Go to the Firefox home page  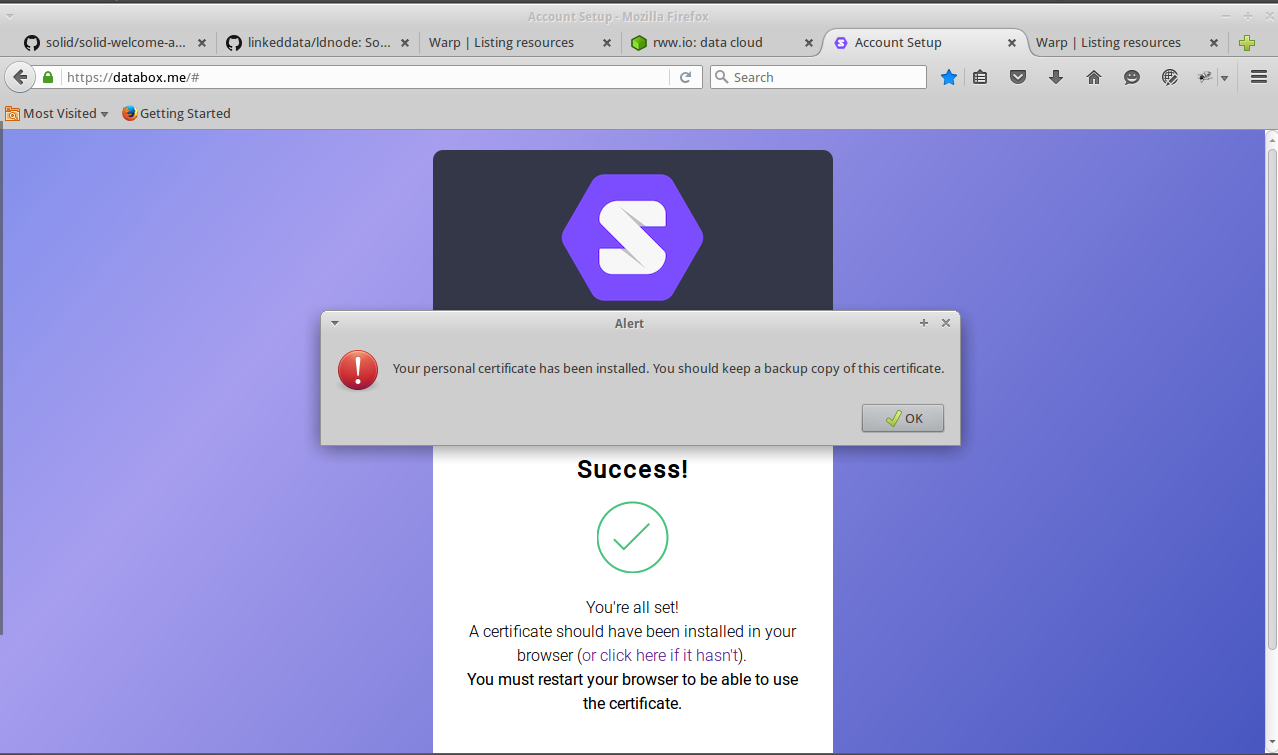point(1093,77)
